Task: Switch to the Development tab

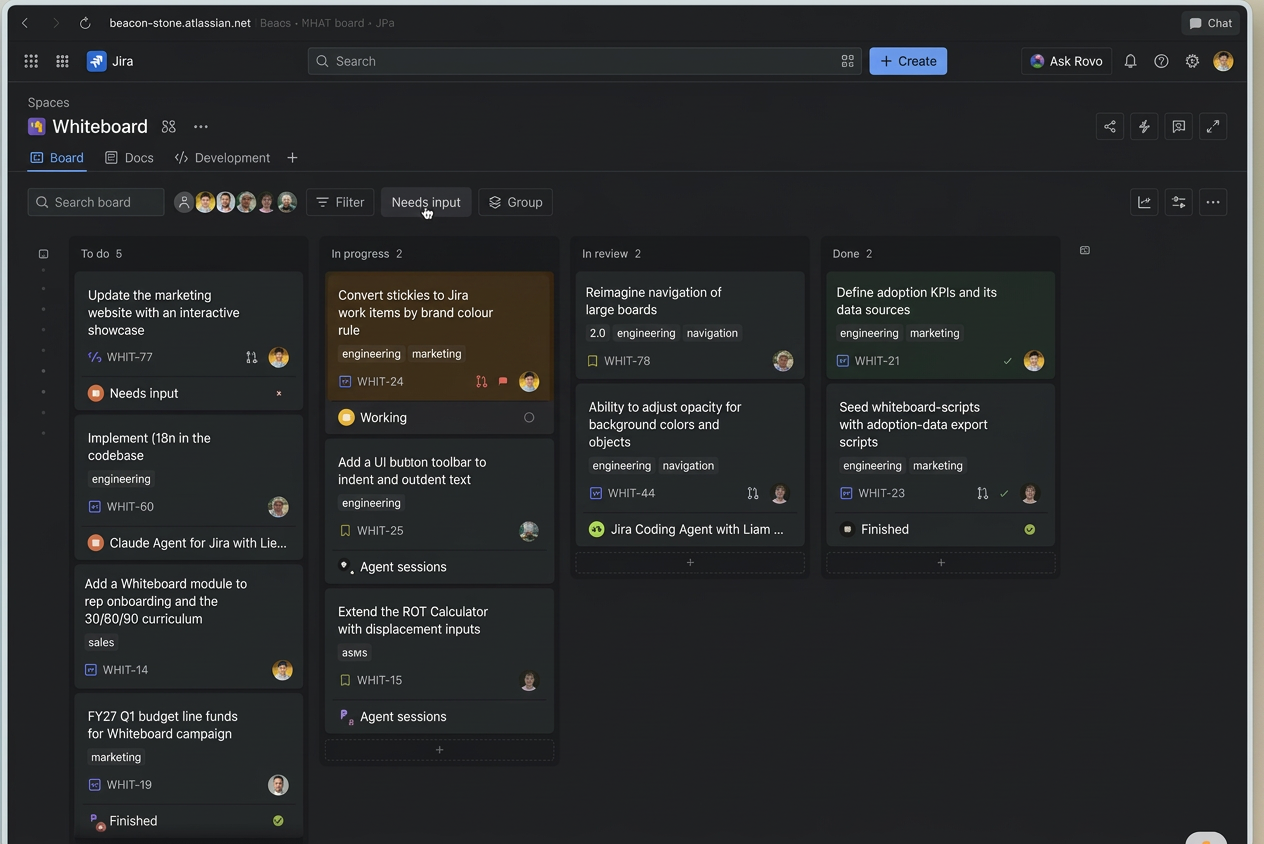Action: pyautogui.click(x=222, y=158)
